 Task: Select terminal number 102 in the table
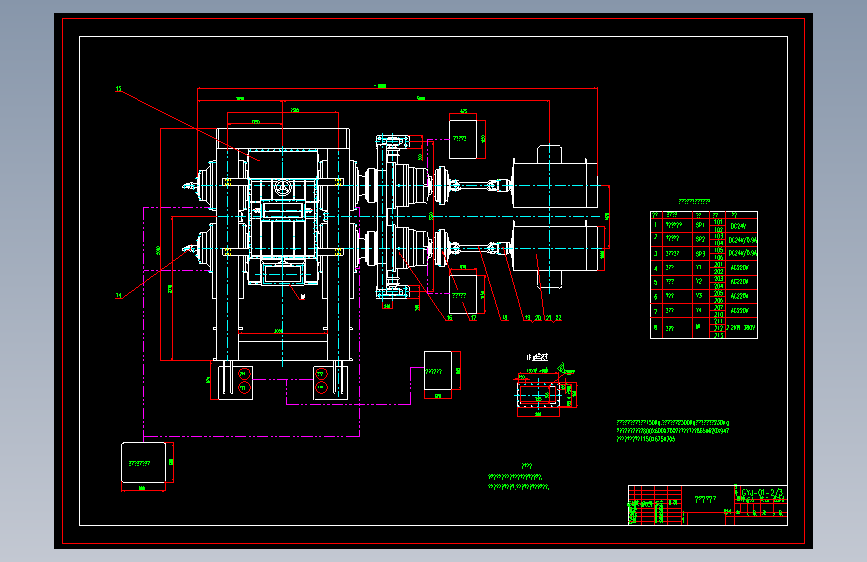pyautogui.click(x=718, y=229)
